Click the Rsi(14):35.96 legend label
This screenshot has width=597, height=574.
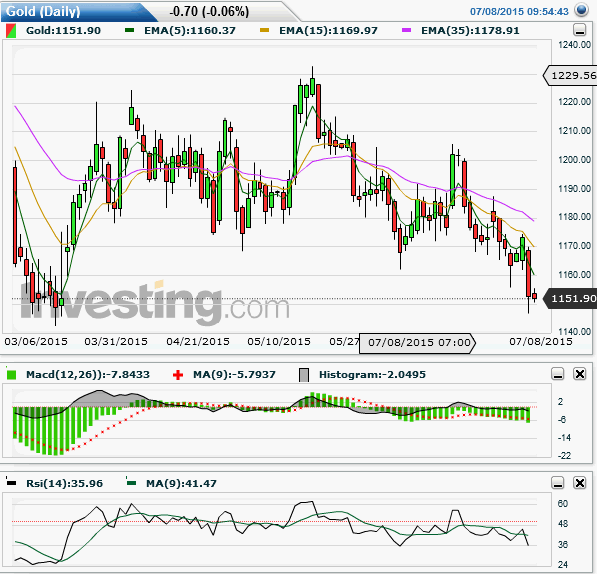point(64,483)
